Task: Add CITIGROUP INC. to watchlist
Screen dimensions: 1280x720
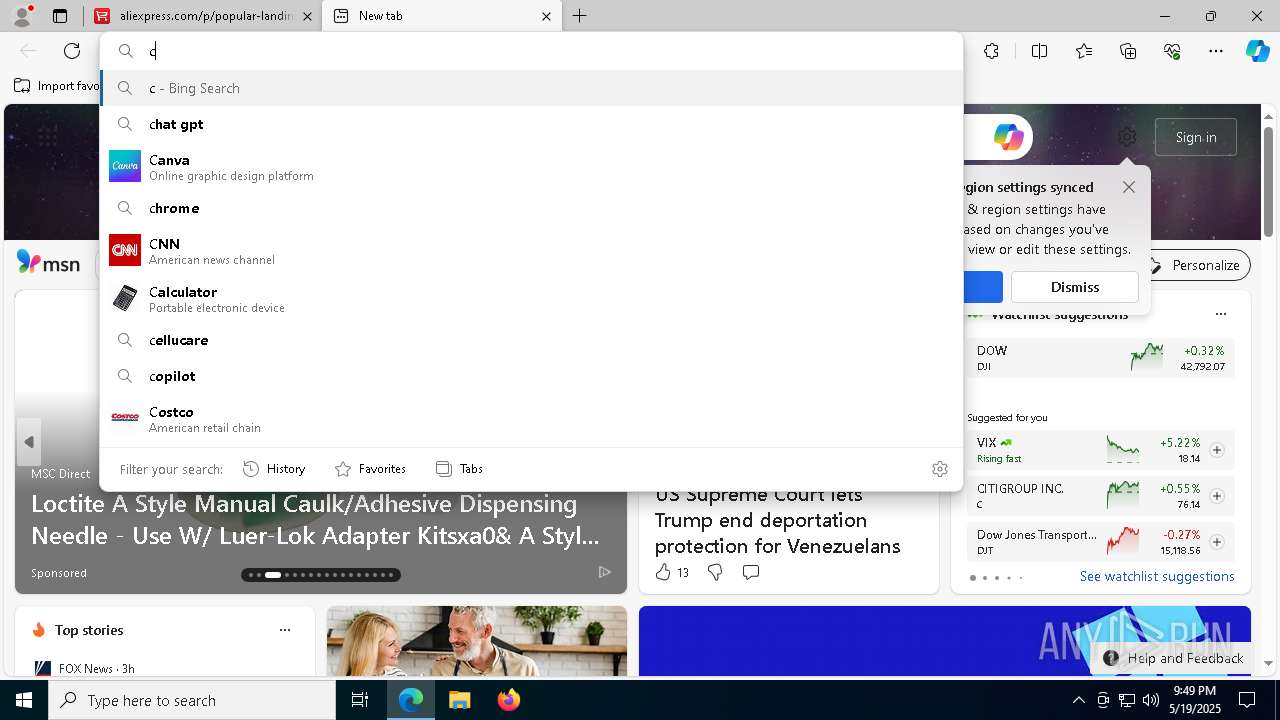Action: [x=1217, y=496]
